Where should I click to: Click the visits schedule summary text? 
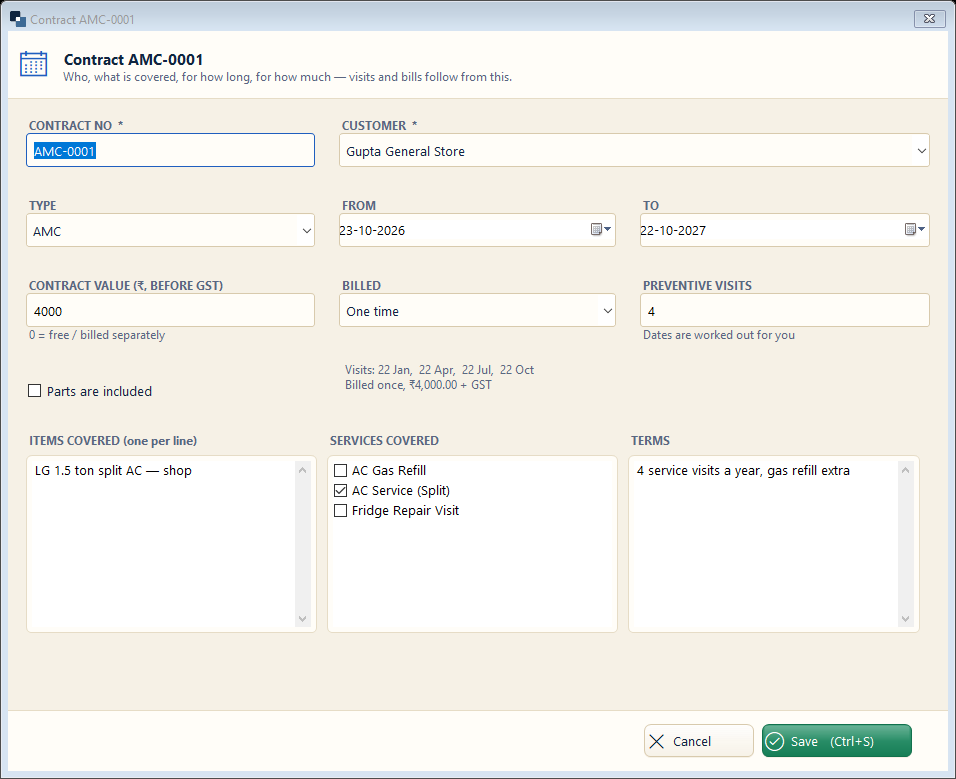coord(439,369)
